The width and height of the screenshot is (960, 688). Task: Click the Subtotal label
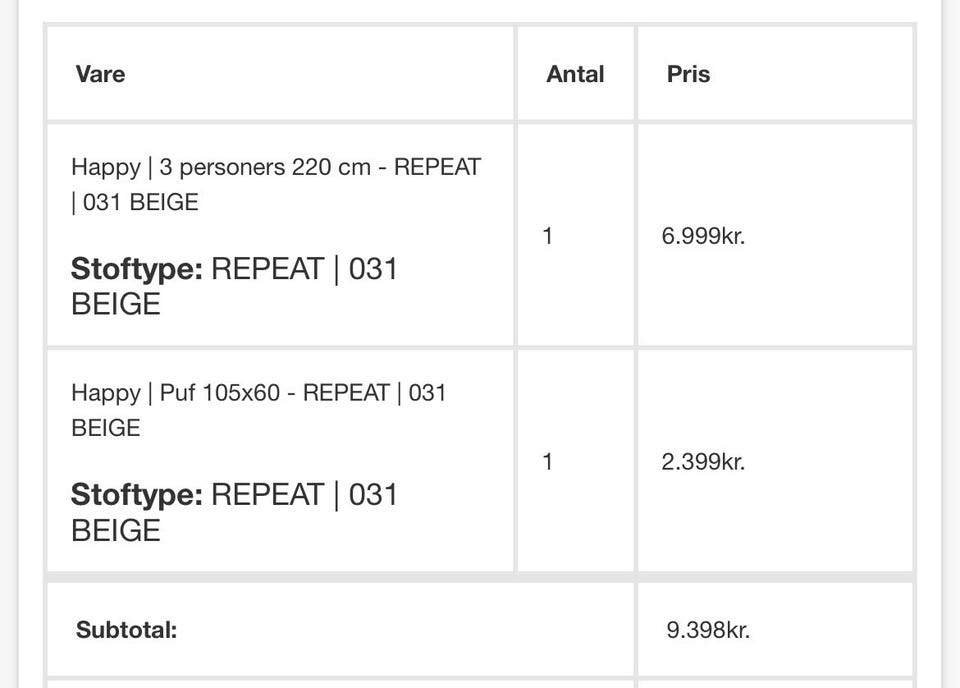point(126,630)
